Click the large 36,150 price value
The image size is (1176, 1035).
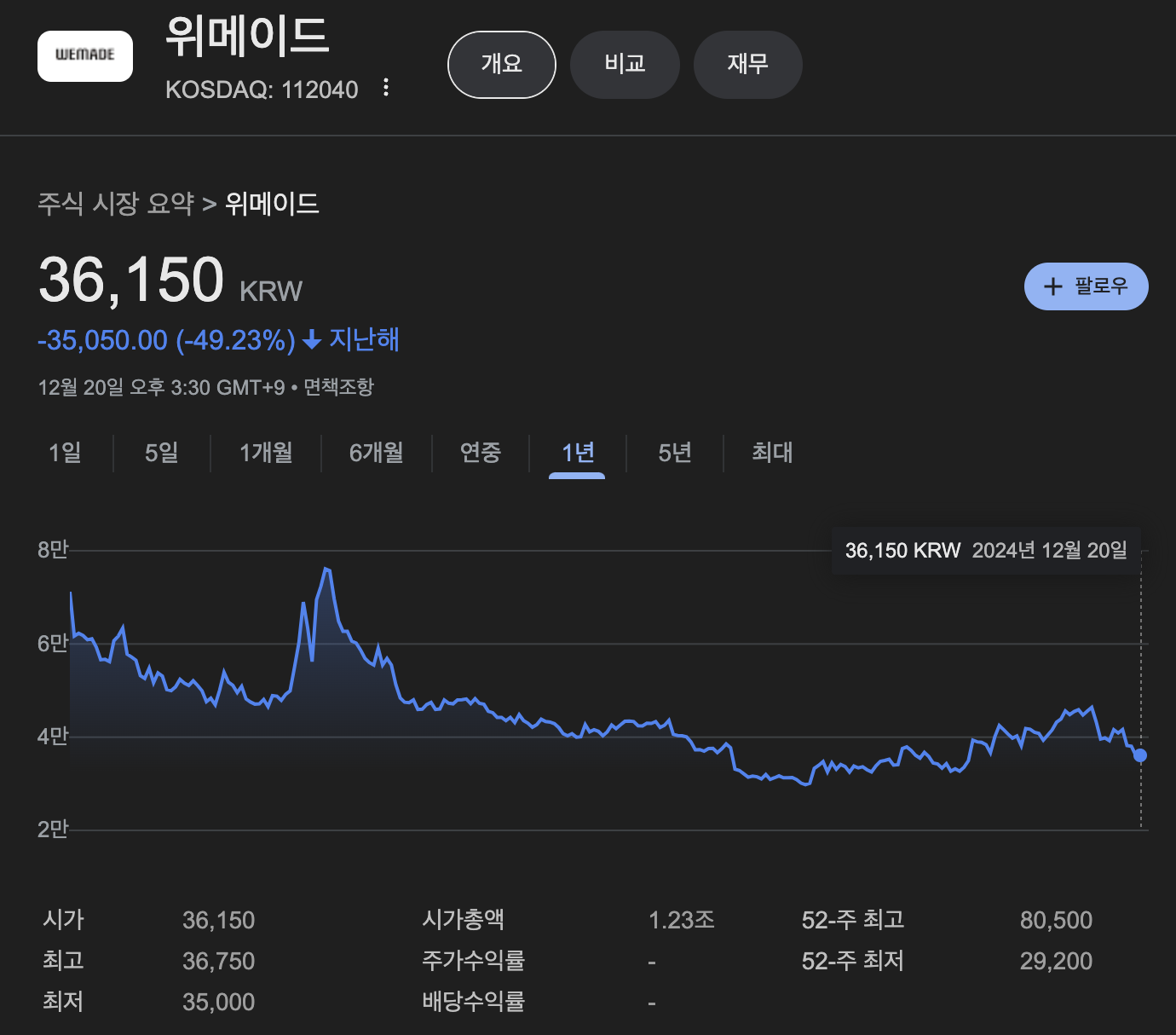pos(131,280)
